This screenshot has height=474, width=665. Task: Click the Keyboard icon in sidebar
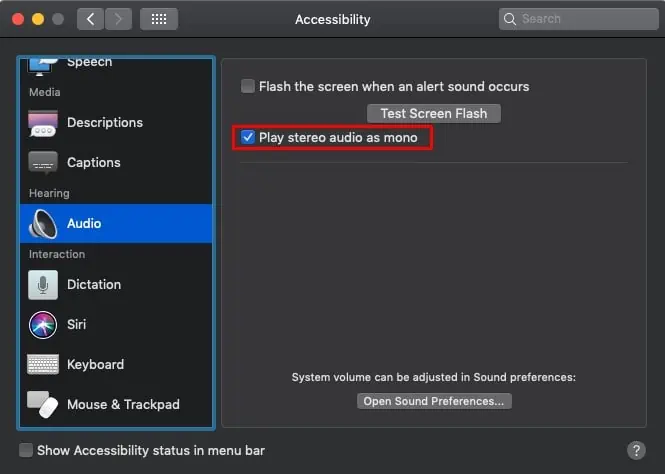click(x=43, y=364)
